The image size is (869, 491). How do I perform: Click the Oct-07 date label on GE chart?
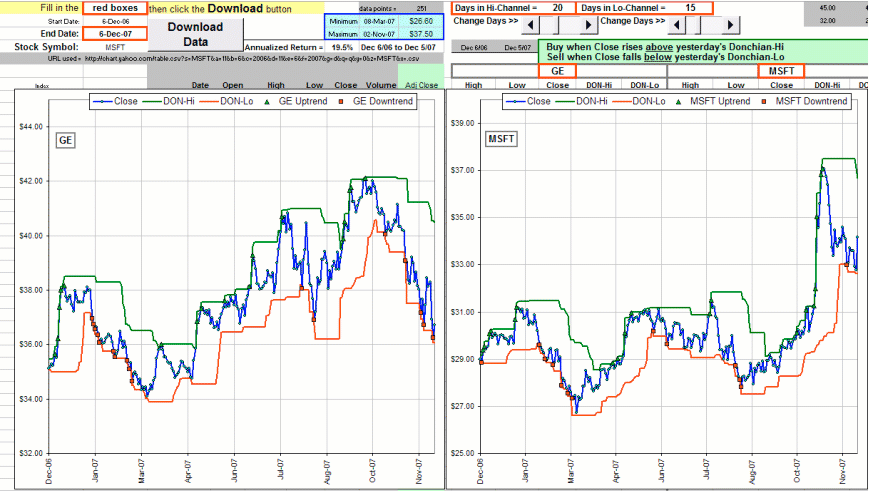[372, 471]
